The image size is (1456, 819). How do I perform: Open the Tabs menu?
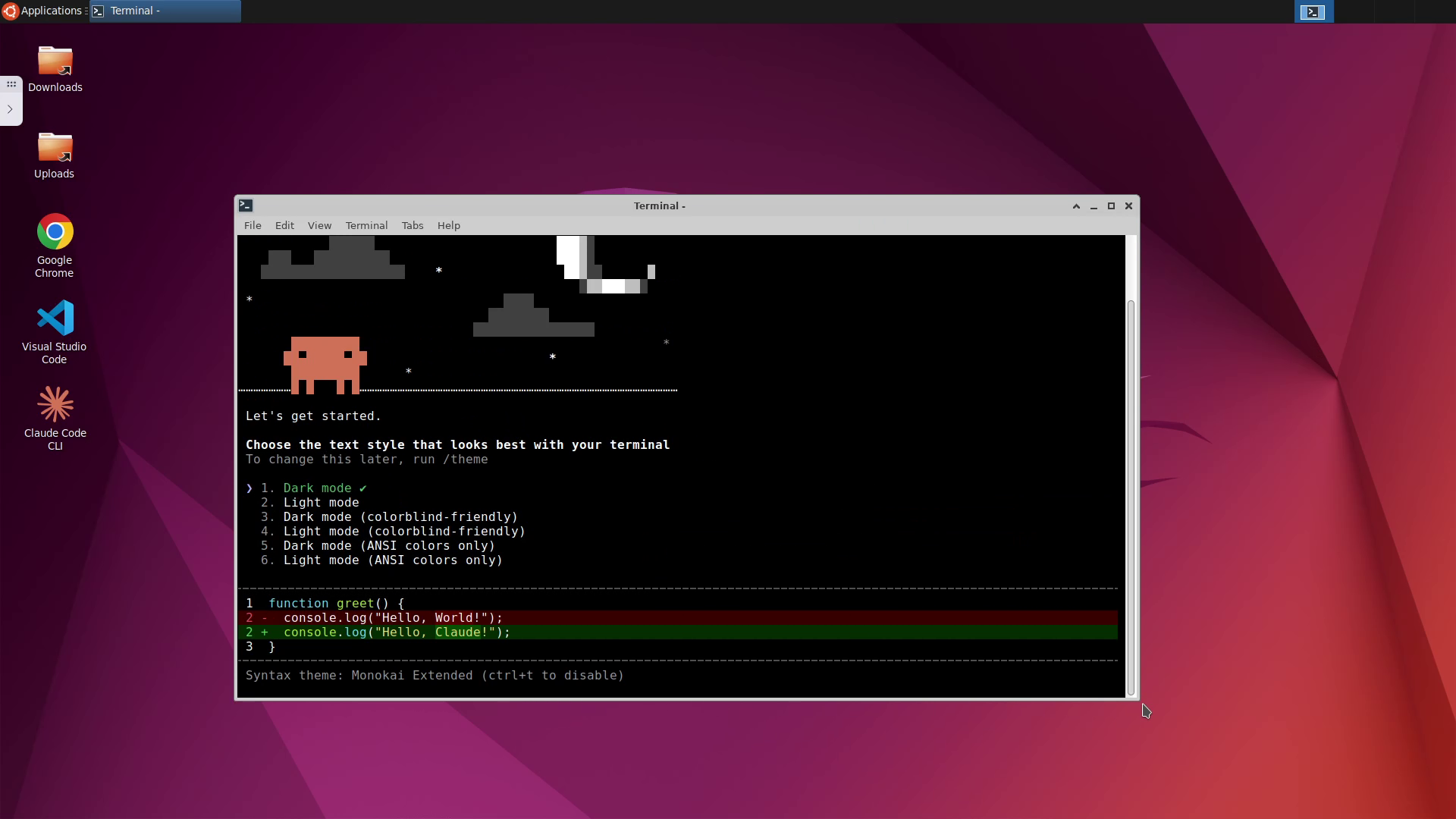[x=412, y=226]
